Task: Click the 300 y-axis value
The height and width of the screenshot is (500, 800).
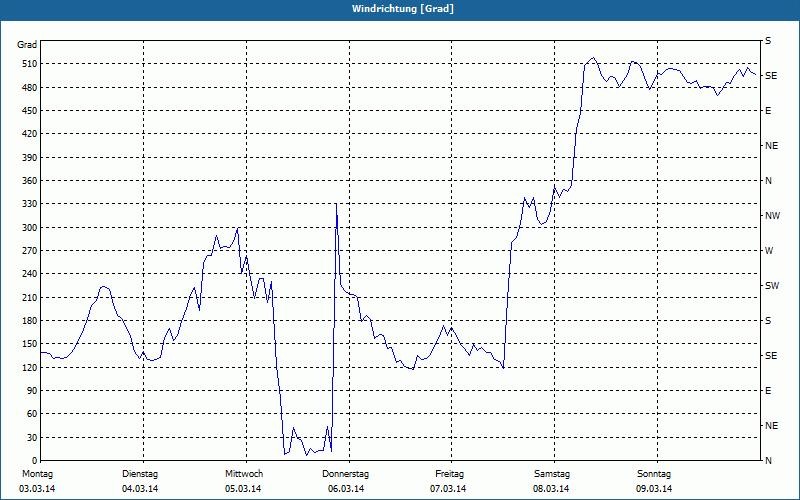Action: (x=30, y=228)
